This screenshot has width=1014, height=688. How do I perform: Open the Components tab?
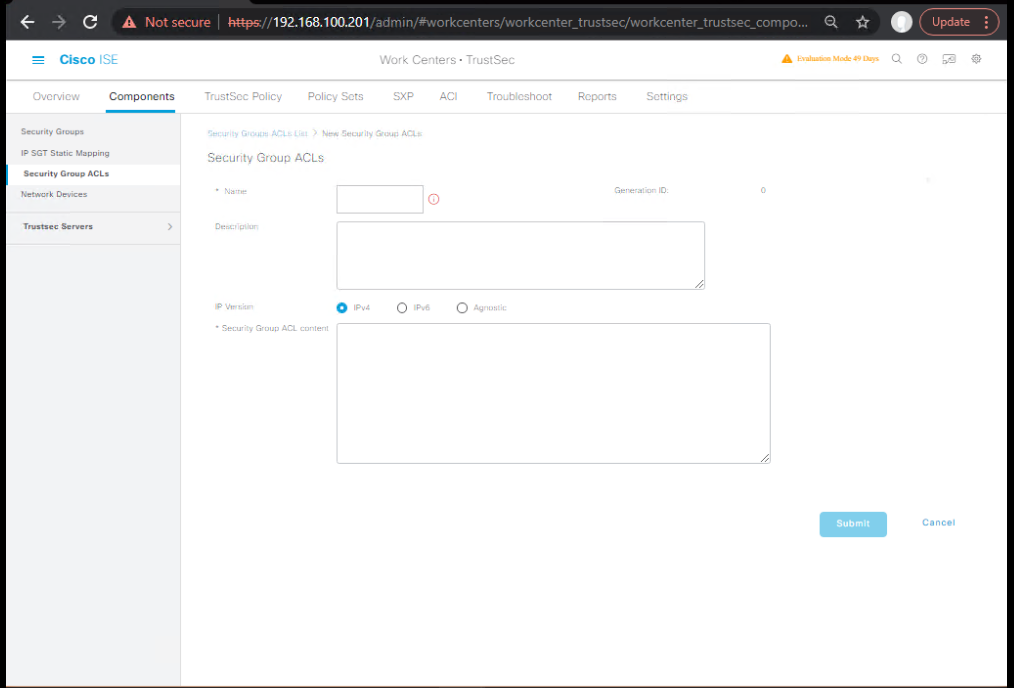pos(142,96)
